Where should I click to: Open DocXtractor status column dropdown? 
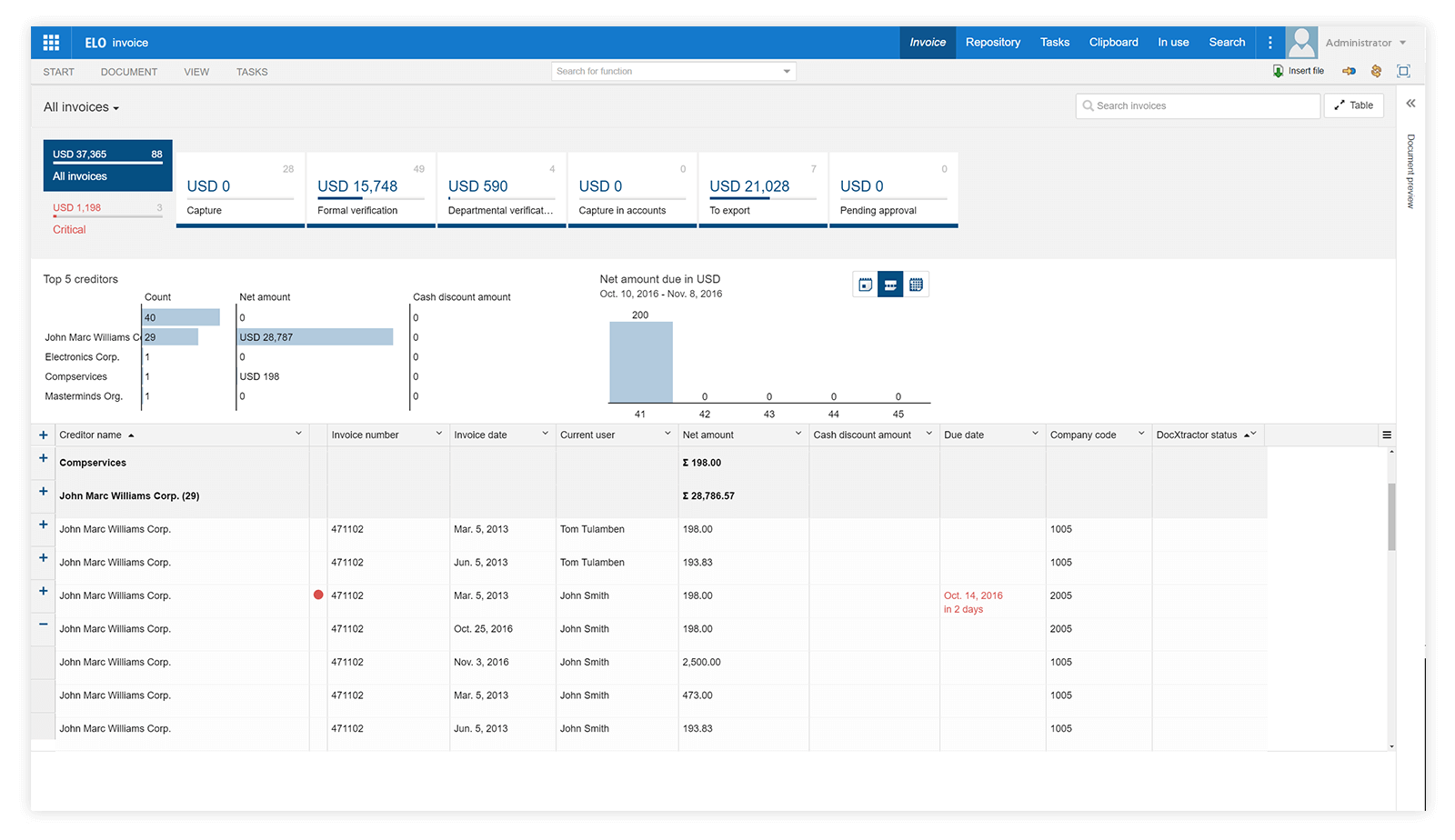pyautogui.click(x=1253, y=434)
